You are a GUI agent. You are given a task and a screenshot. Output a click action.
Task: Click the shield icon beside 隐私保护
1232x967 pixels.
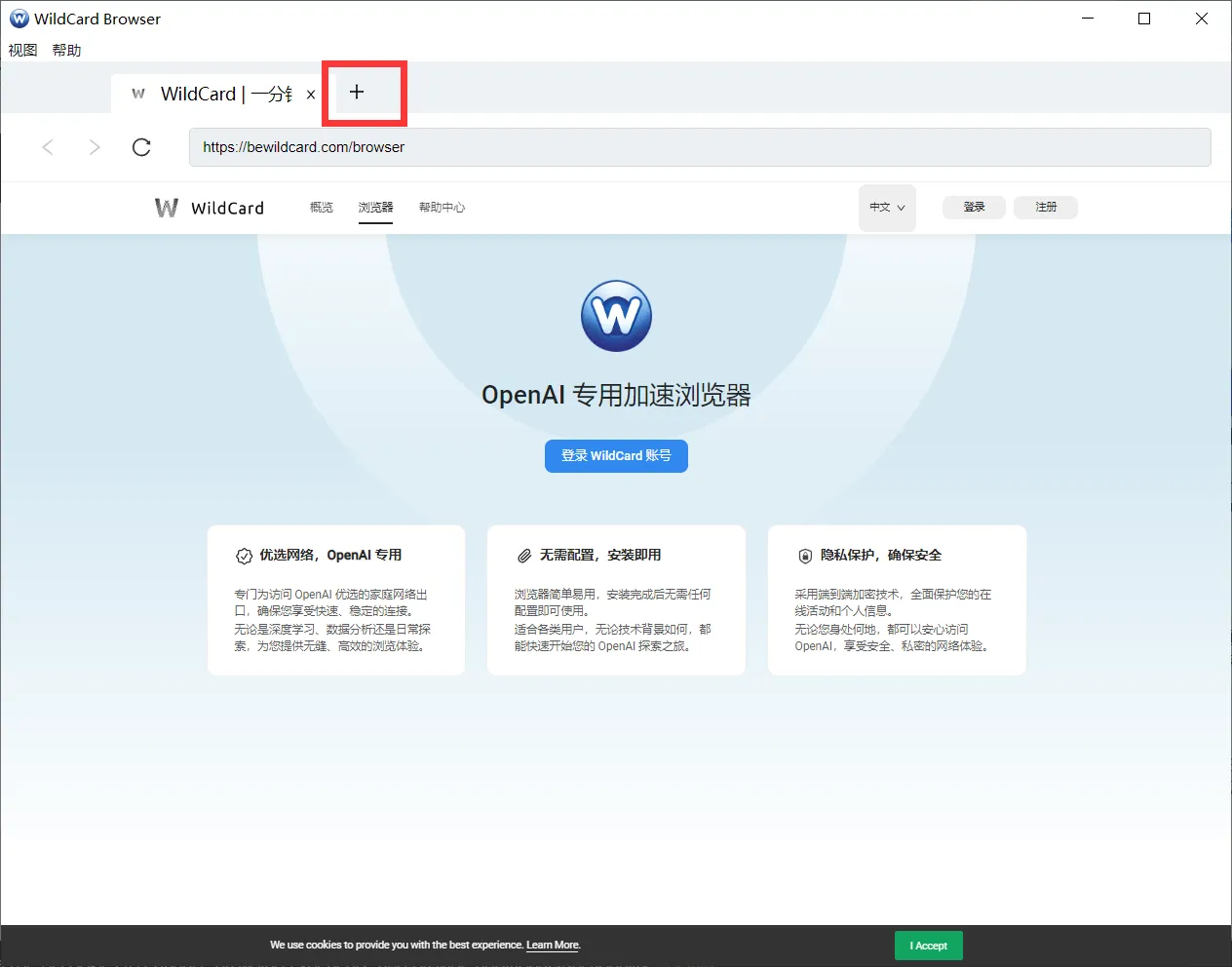805,556
